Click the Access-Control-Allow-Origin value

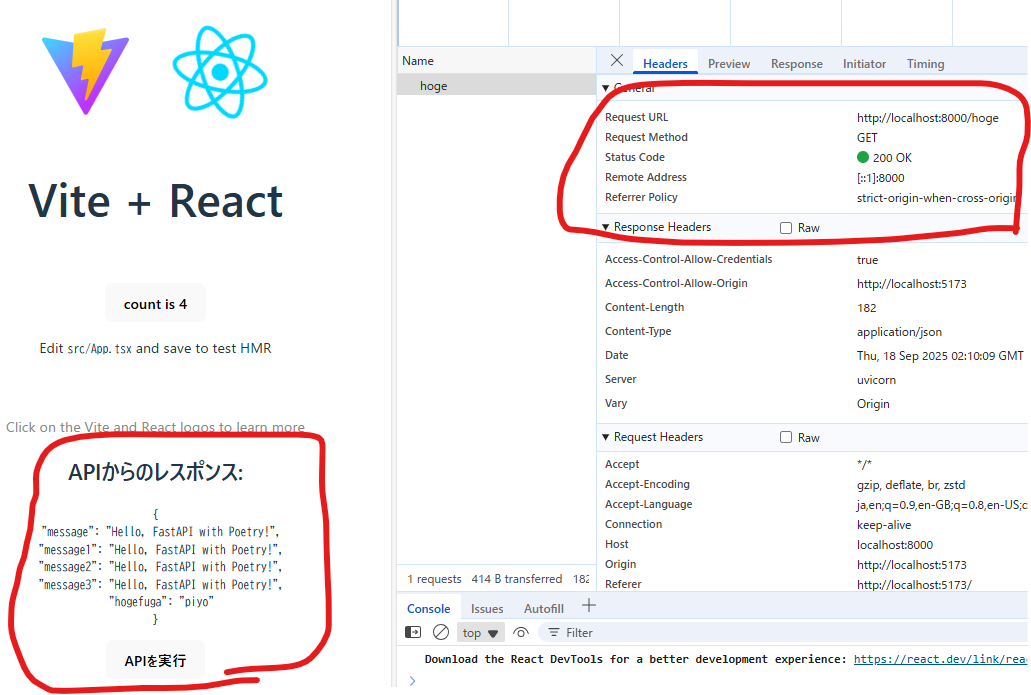tap(911, 284)
